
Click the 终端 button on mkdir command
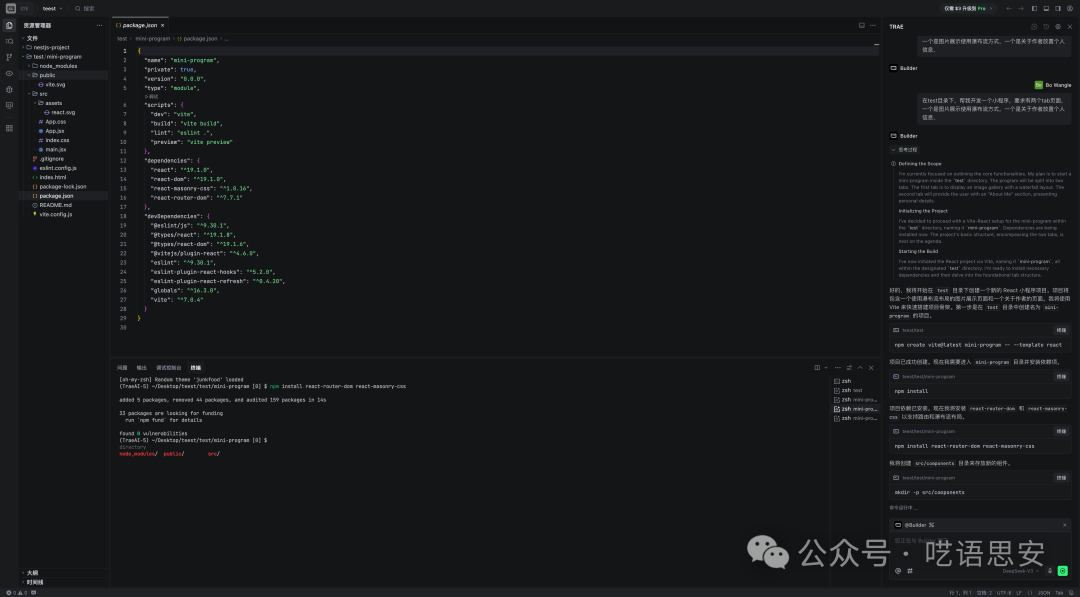[1061, 478]
